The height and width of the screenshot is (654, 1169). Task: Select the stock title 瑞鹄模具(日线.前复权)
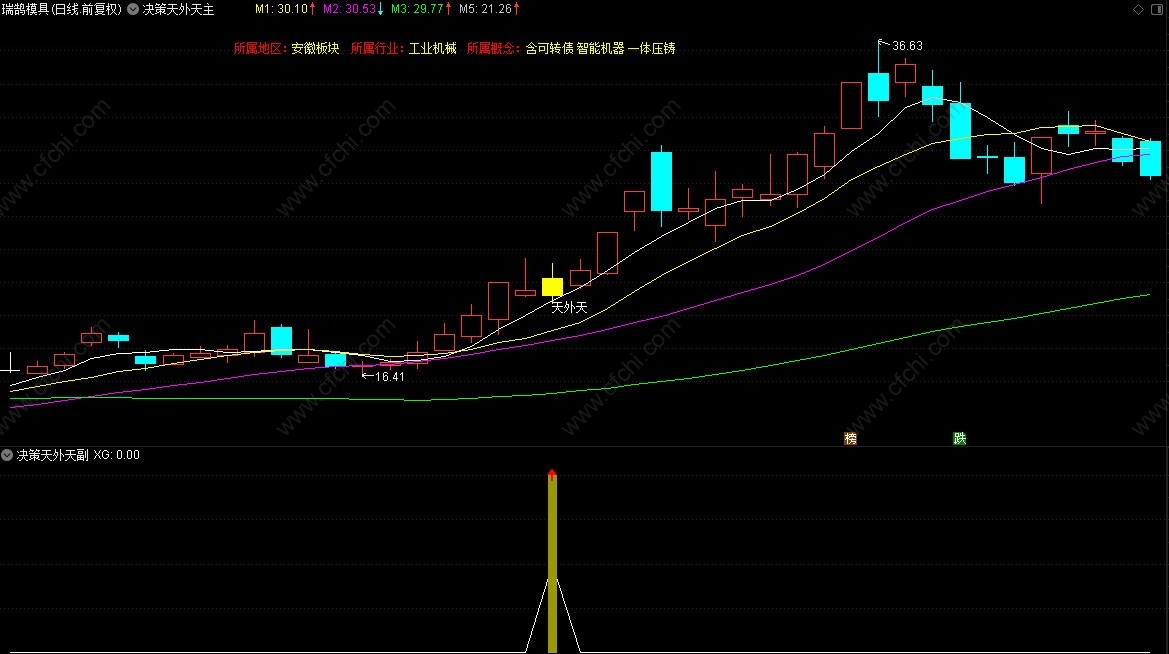pos(61,9)
